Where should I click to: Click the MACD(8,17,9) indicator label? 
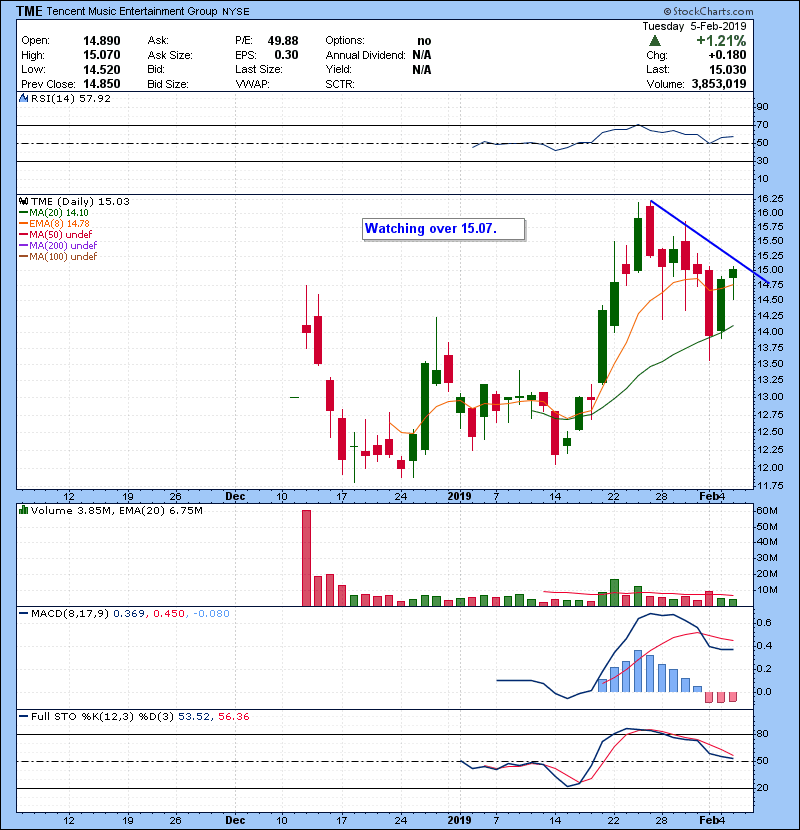pos(70,614)
